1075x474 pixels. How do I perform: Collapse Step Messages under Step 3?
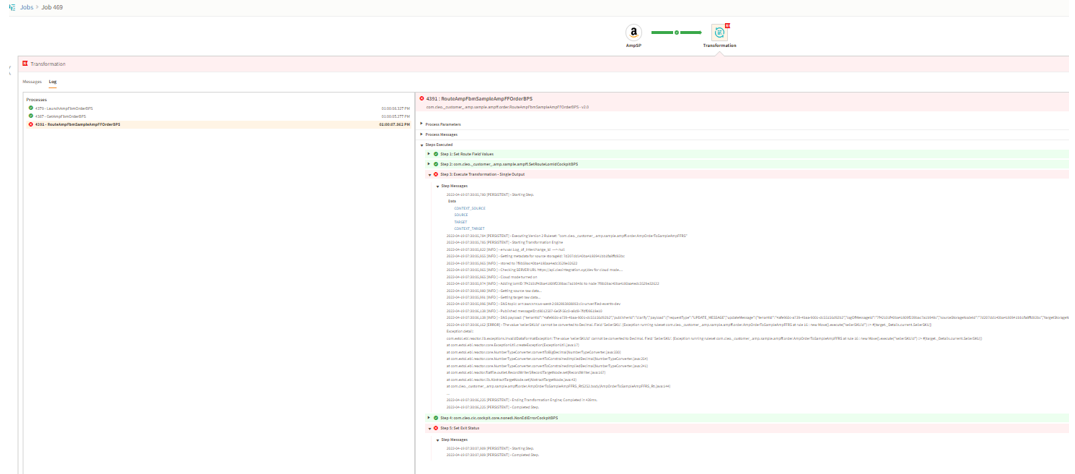pyautogui.click(x=437, y=185)
